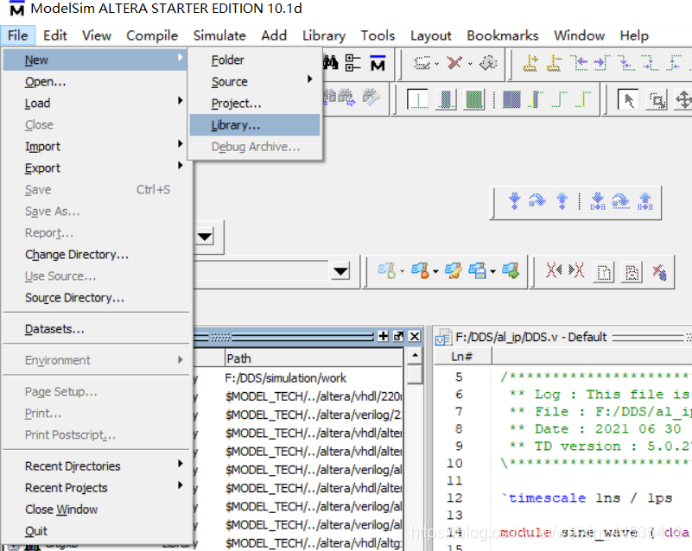This screenshot has height=551, width=692.
Task: Click the Delete Cursor yellow icon
Action: click(x=553, y=63)
